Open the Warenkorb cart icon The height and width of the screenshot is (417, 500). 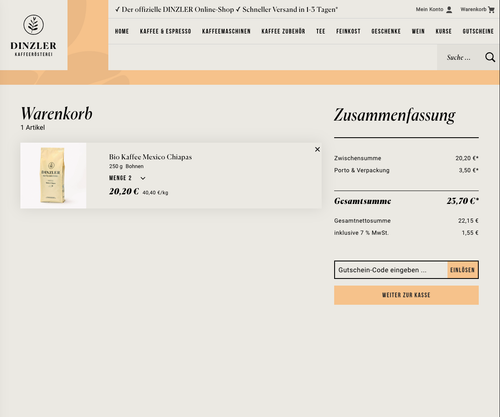491,10
